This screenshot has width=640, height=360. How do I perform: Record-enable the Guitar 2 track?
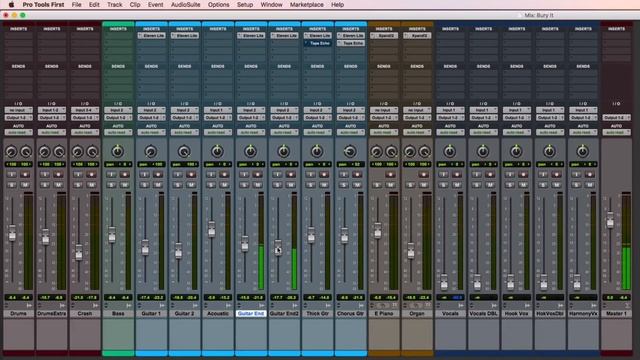pyautogui.click(x=191, y=175)
